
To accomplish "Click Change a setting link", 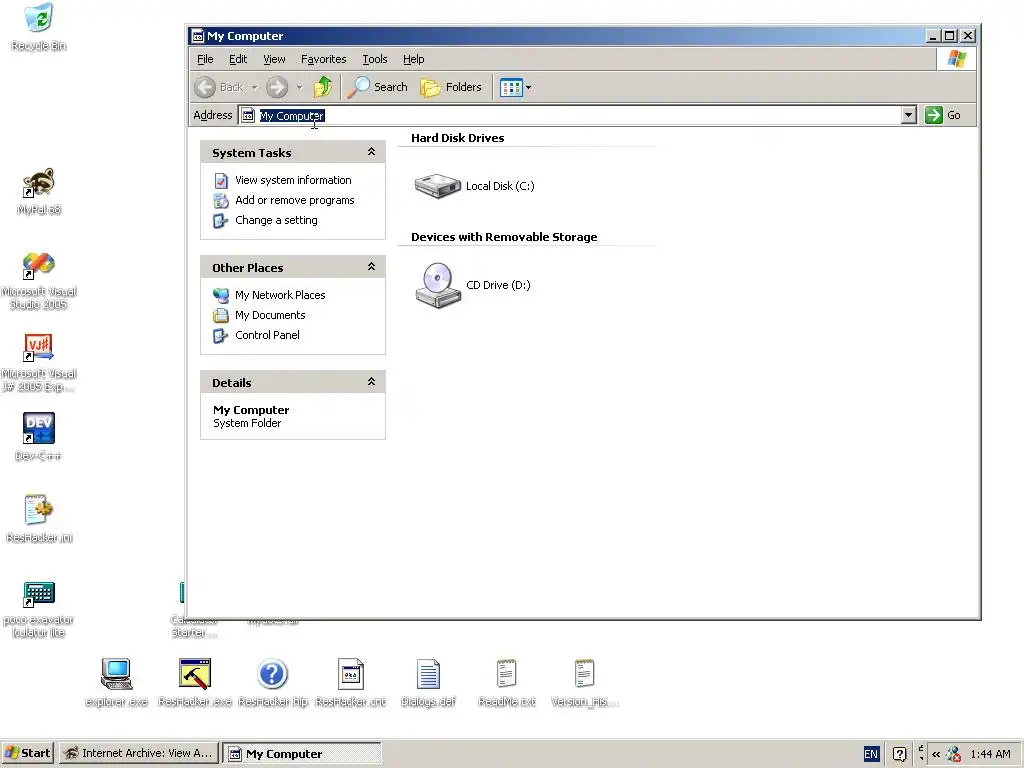I will click(x=276, y=220).
